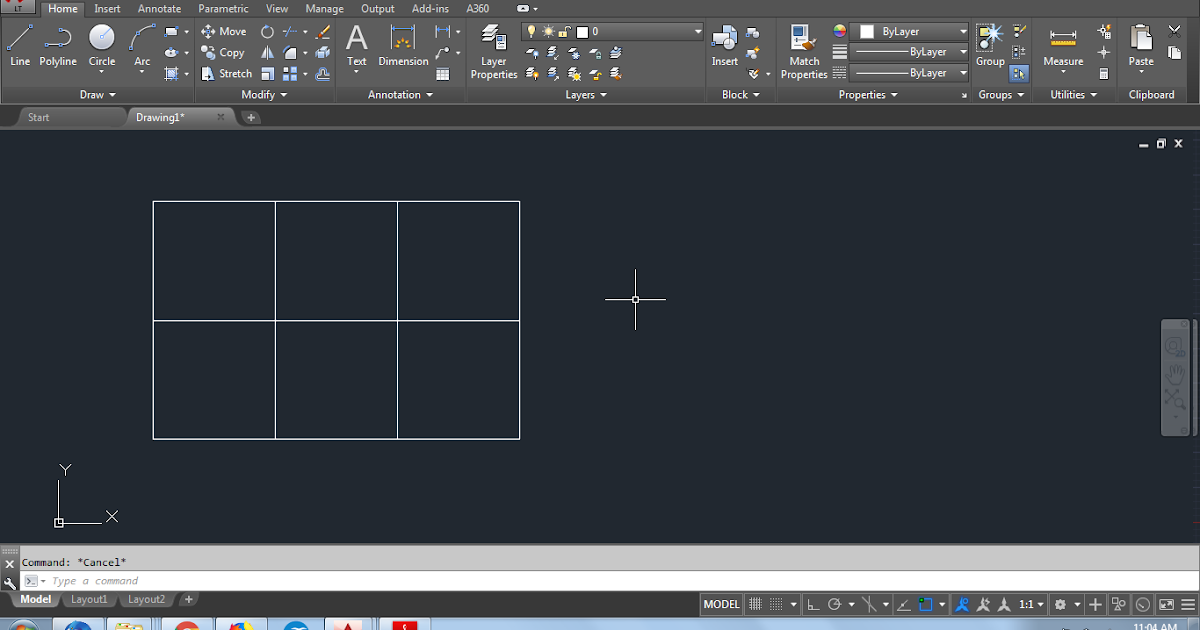Click the Move tool in Modify panel
Viewport: 1200px width, 630px height.
point(224,31)
